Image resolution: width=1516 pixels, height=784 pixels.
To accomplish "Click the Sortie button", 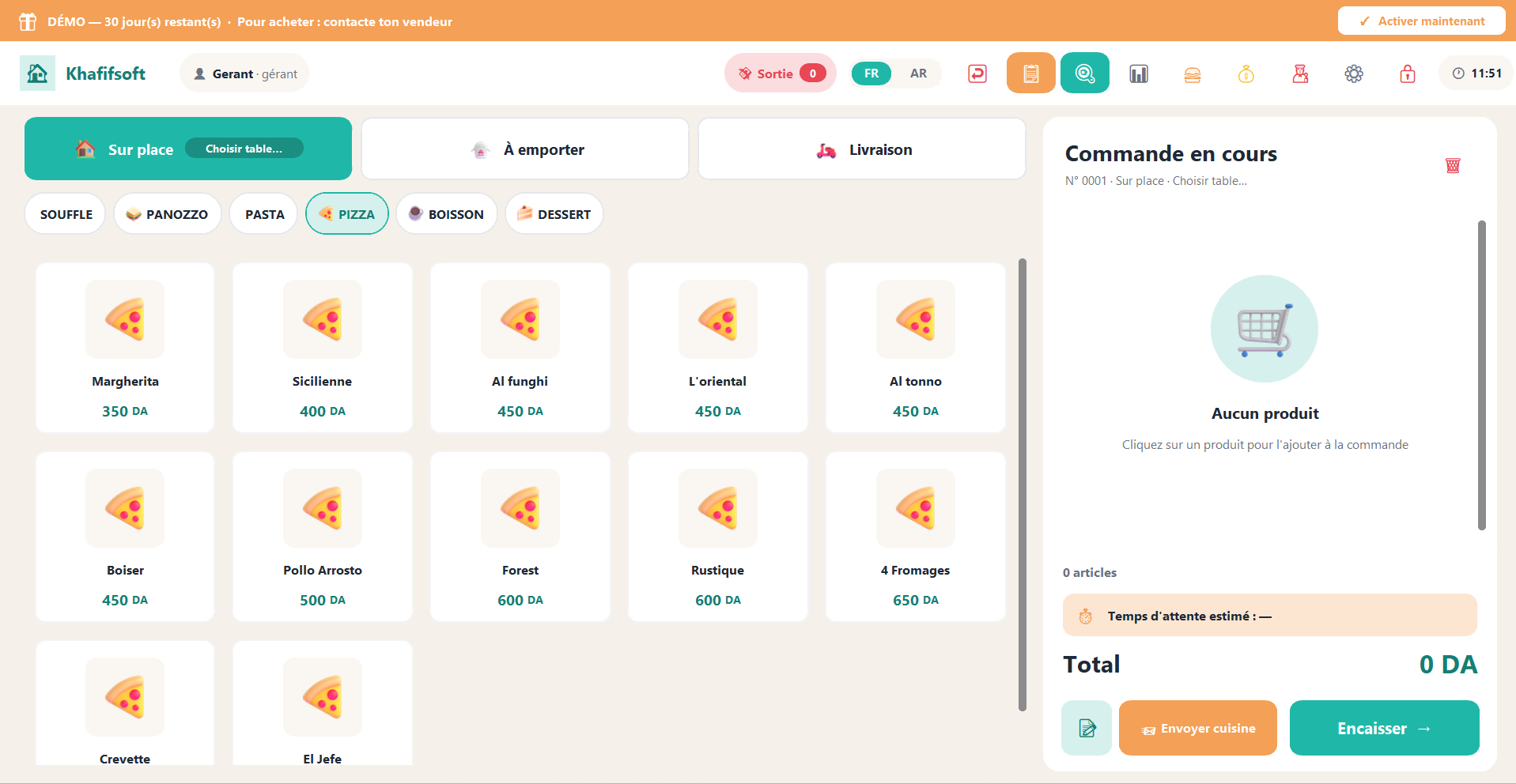I will [x=781, y=73].
